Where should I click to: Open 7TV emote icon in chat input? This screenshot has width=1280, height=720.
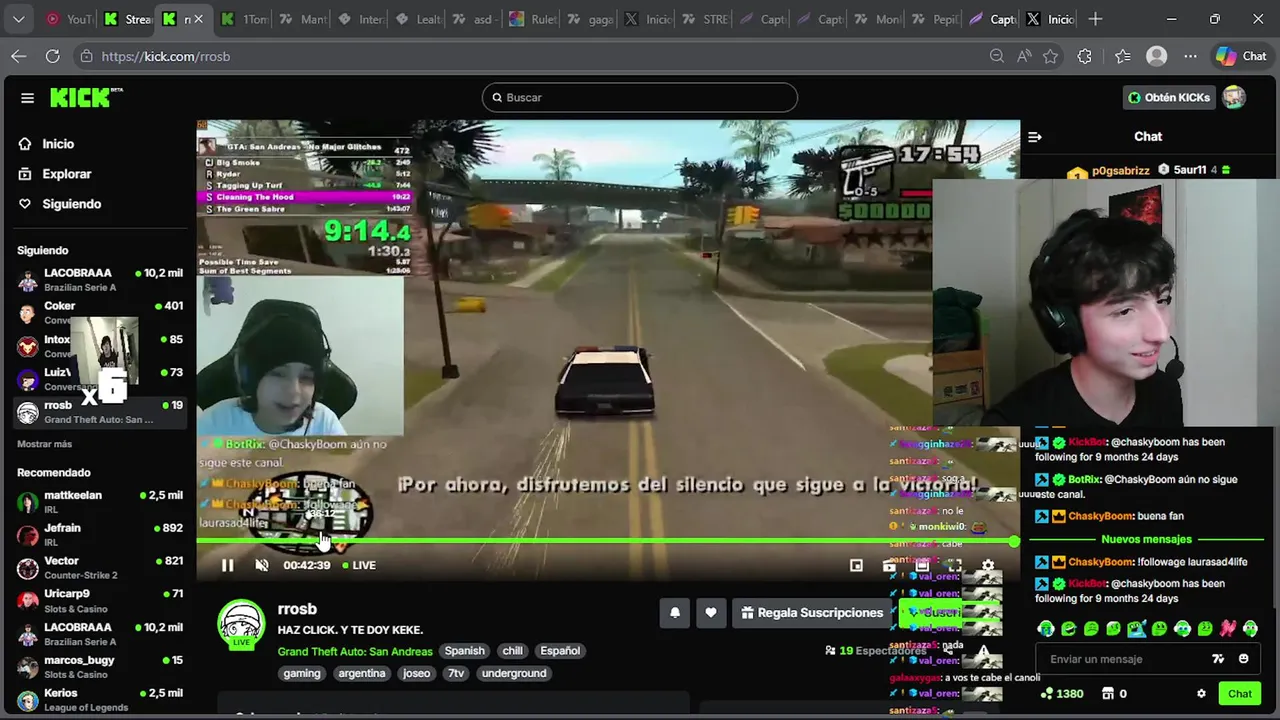coord(1218,659)
